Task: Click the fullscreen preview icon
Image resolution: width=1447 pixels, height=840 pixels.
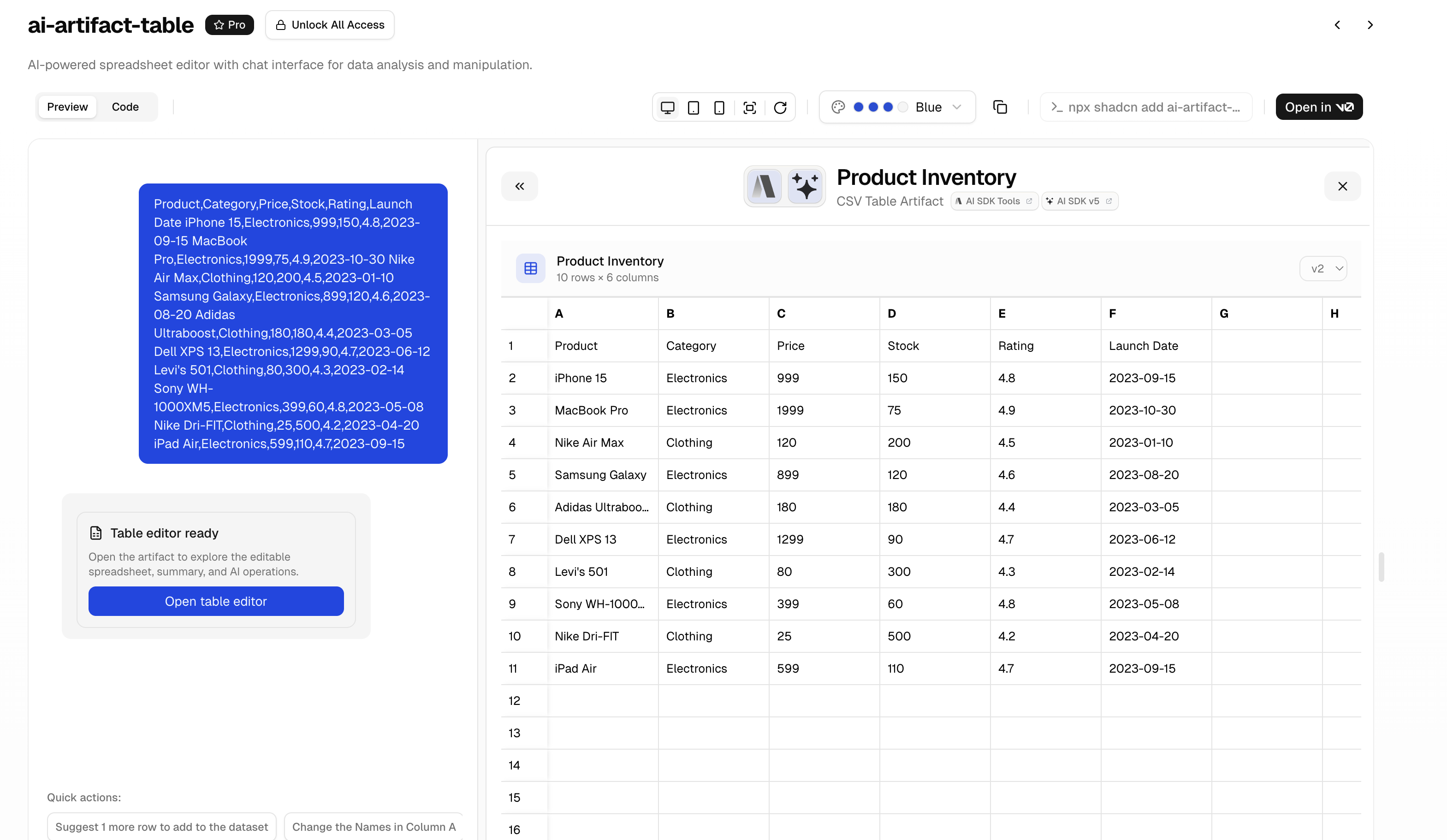Action: coord(749,107)
